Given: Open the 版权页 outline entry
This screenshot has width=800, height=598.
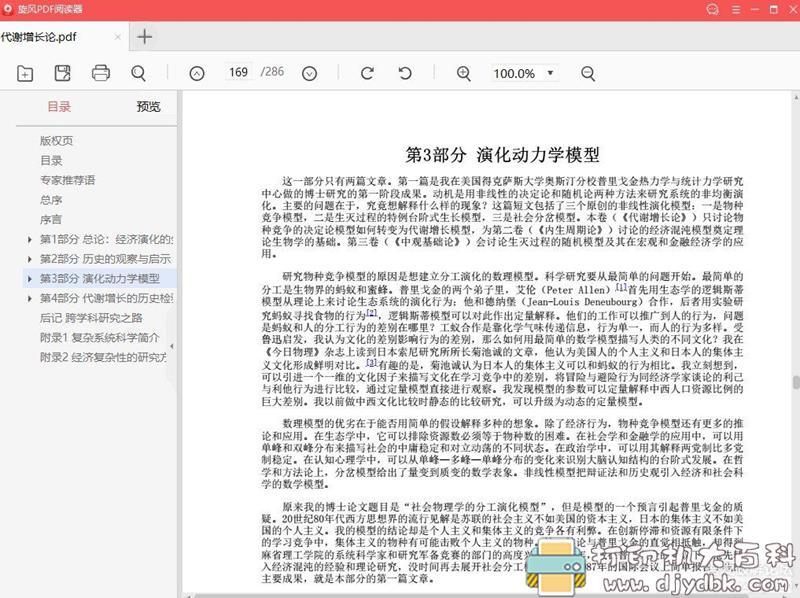Looking at the screenshot, I should coord(57,141).
